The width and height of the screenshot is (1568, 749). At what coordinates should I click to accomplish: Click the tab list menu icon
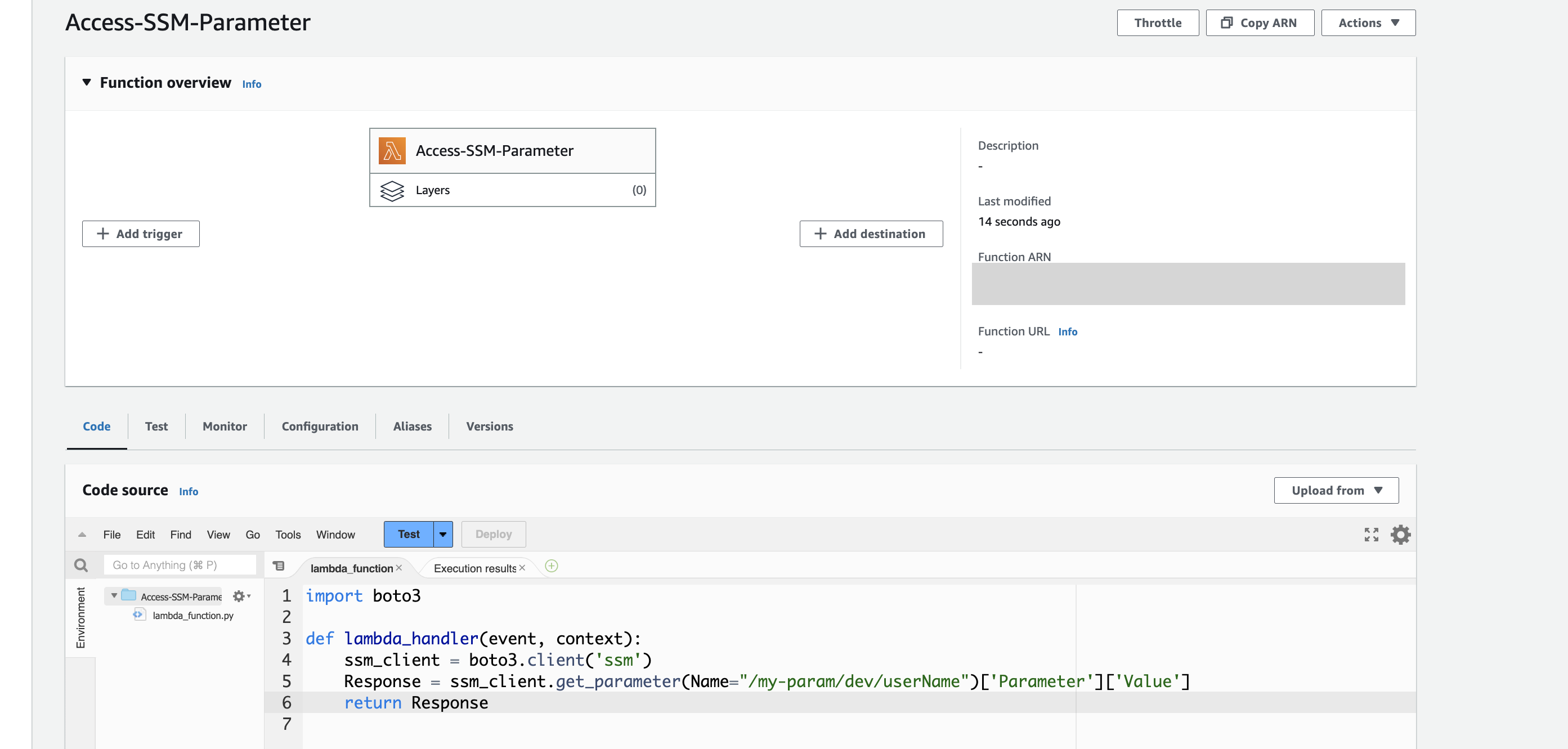coord(279,566)
